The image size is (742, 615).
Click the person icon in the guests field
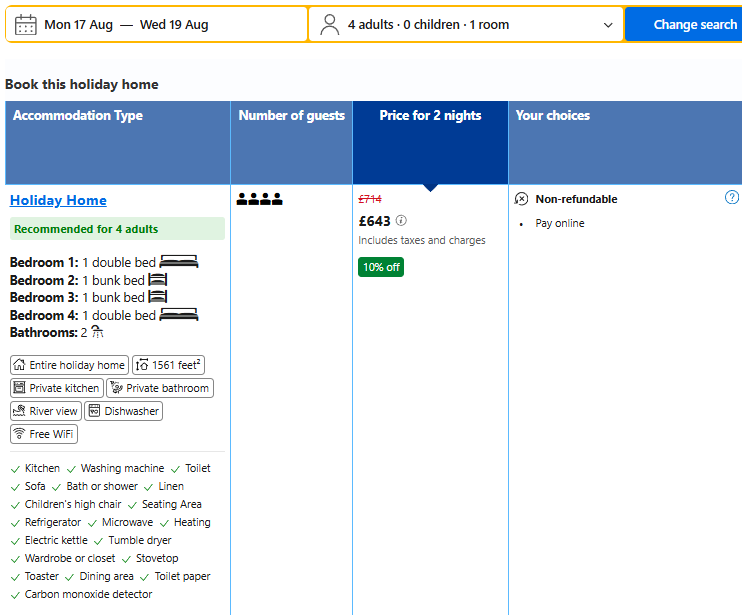point(329,25)
